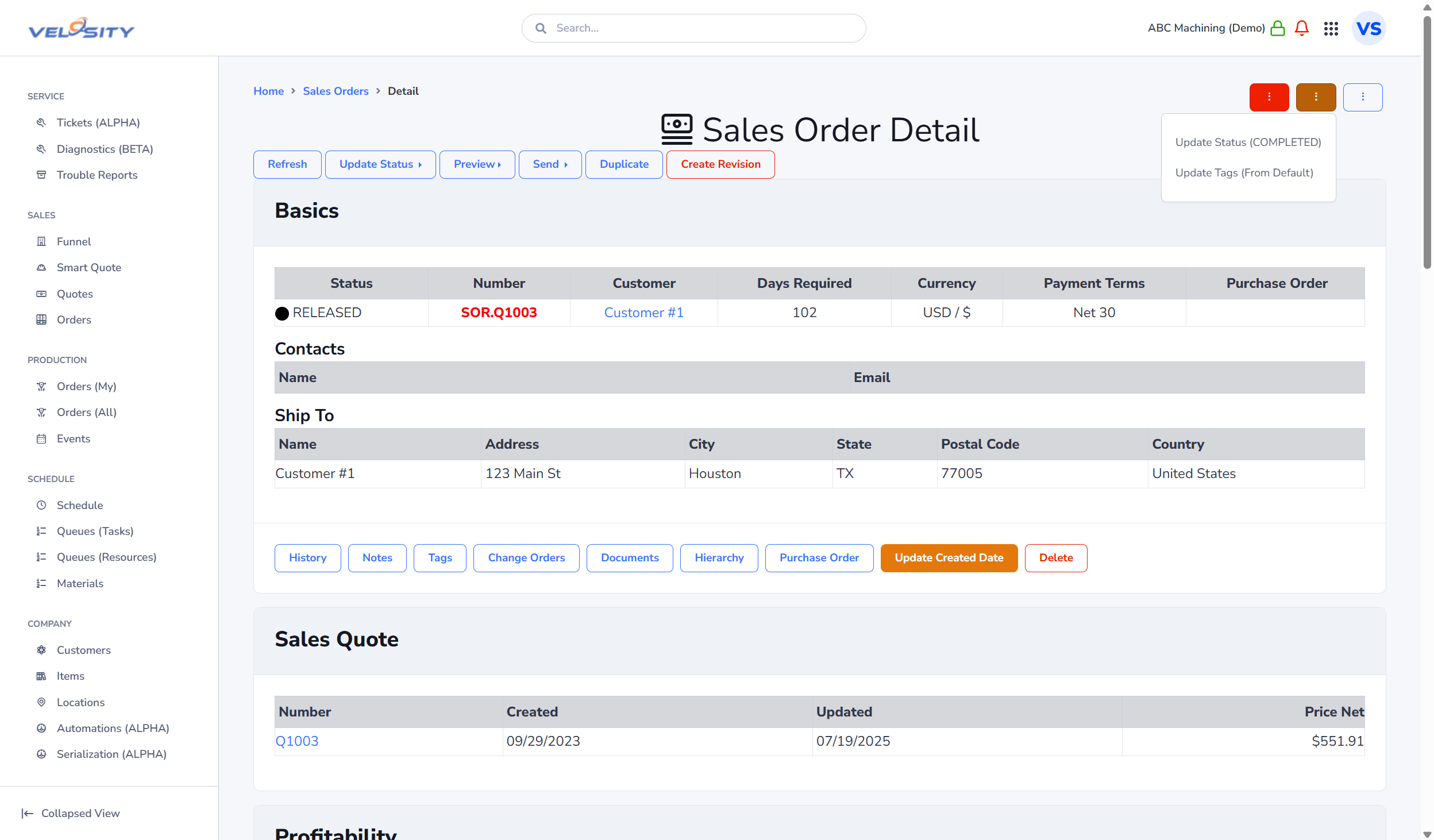This screenshot has width=1434, height=840.
Task: Click the Velocity logo
Action: tap(81, 28)
